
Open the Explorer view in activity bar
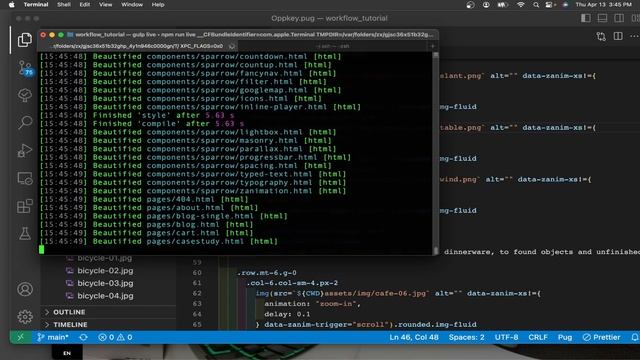coord(24,40)
